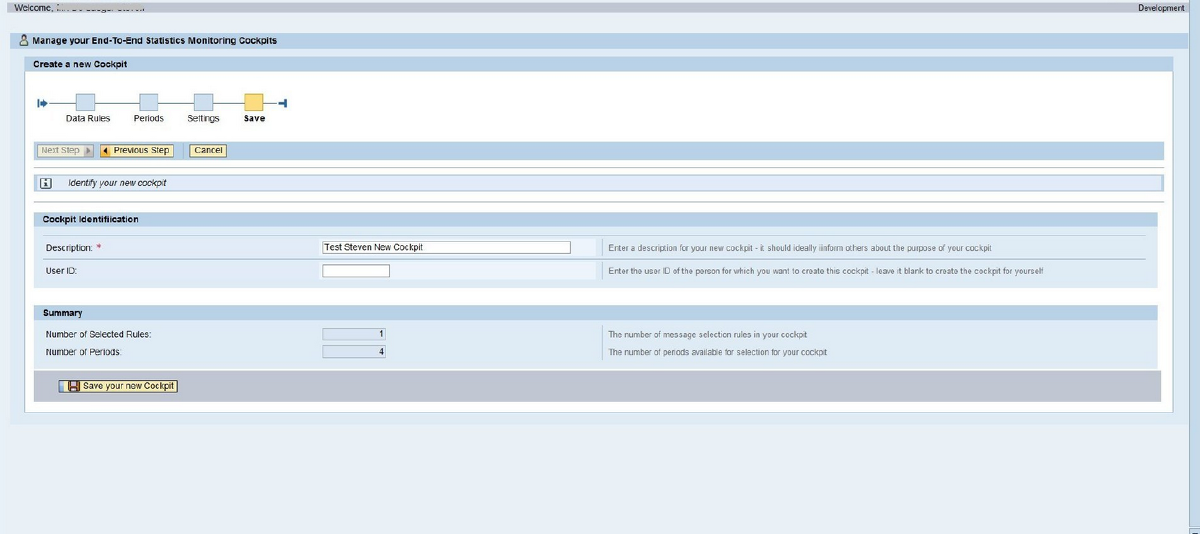Screen dimensions: 1200x534
Task: Click the floppy disk icon on the Save button
Action: click(73, 386)
